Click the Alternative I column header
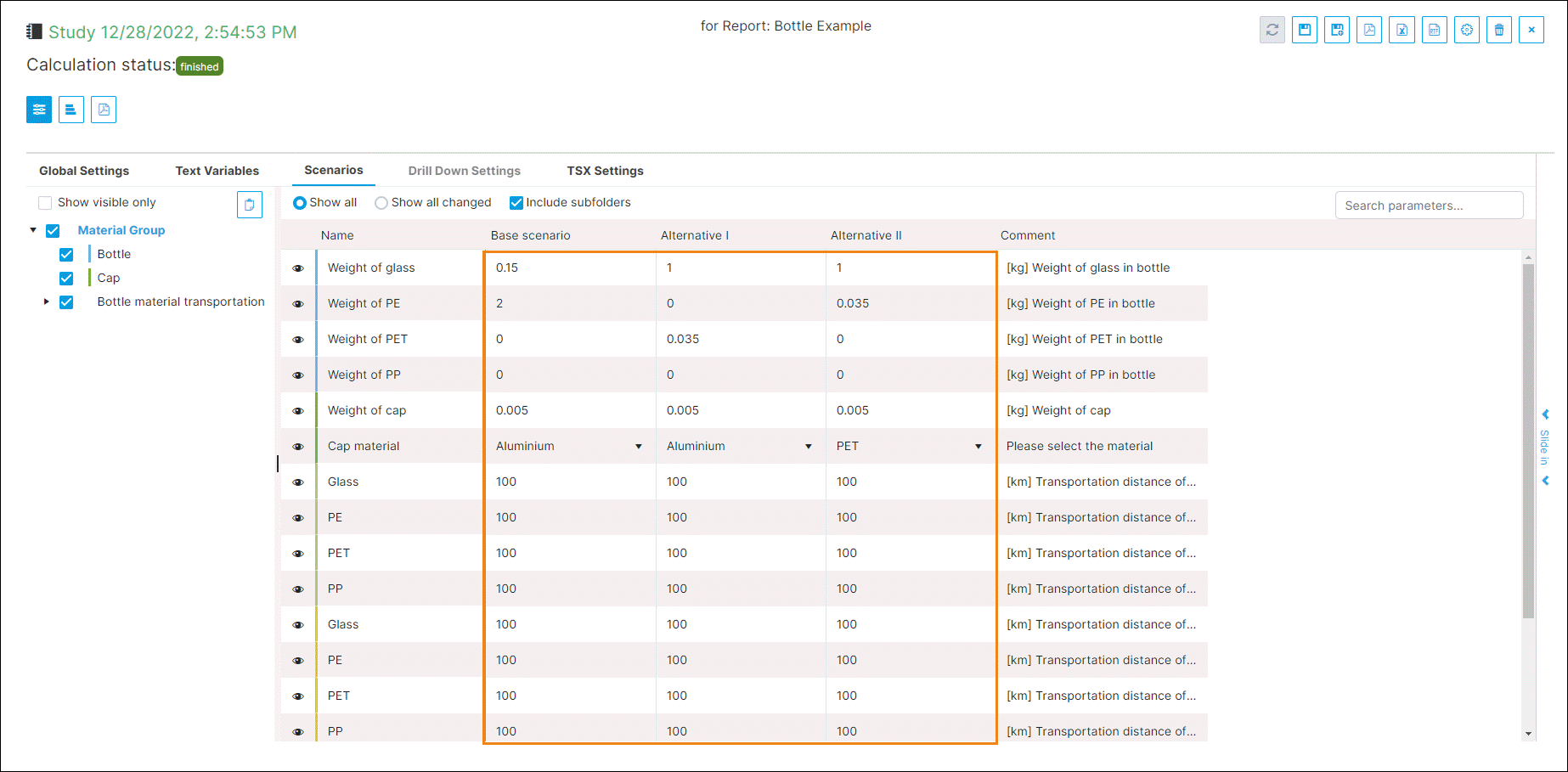The width and height of the screenshot is (1568, 772). coord(695,235)
